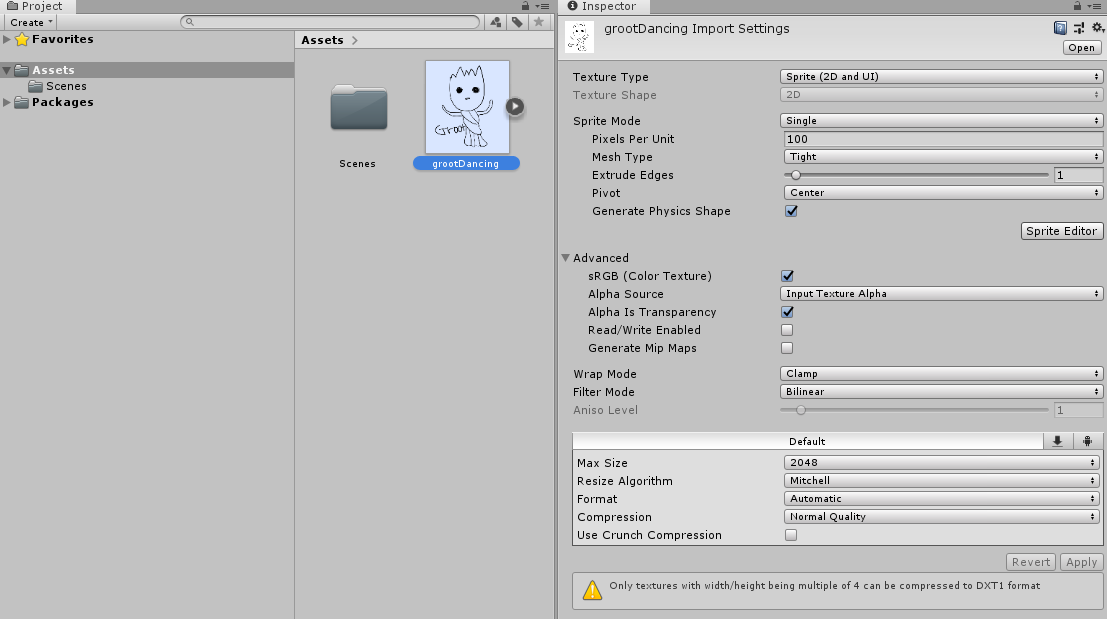Open the Inspector panel options menu
Viewport: 1107px width, 619px height.
pos(1095,6)
